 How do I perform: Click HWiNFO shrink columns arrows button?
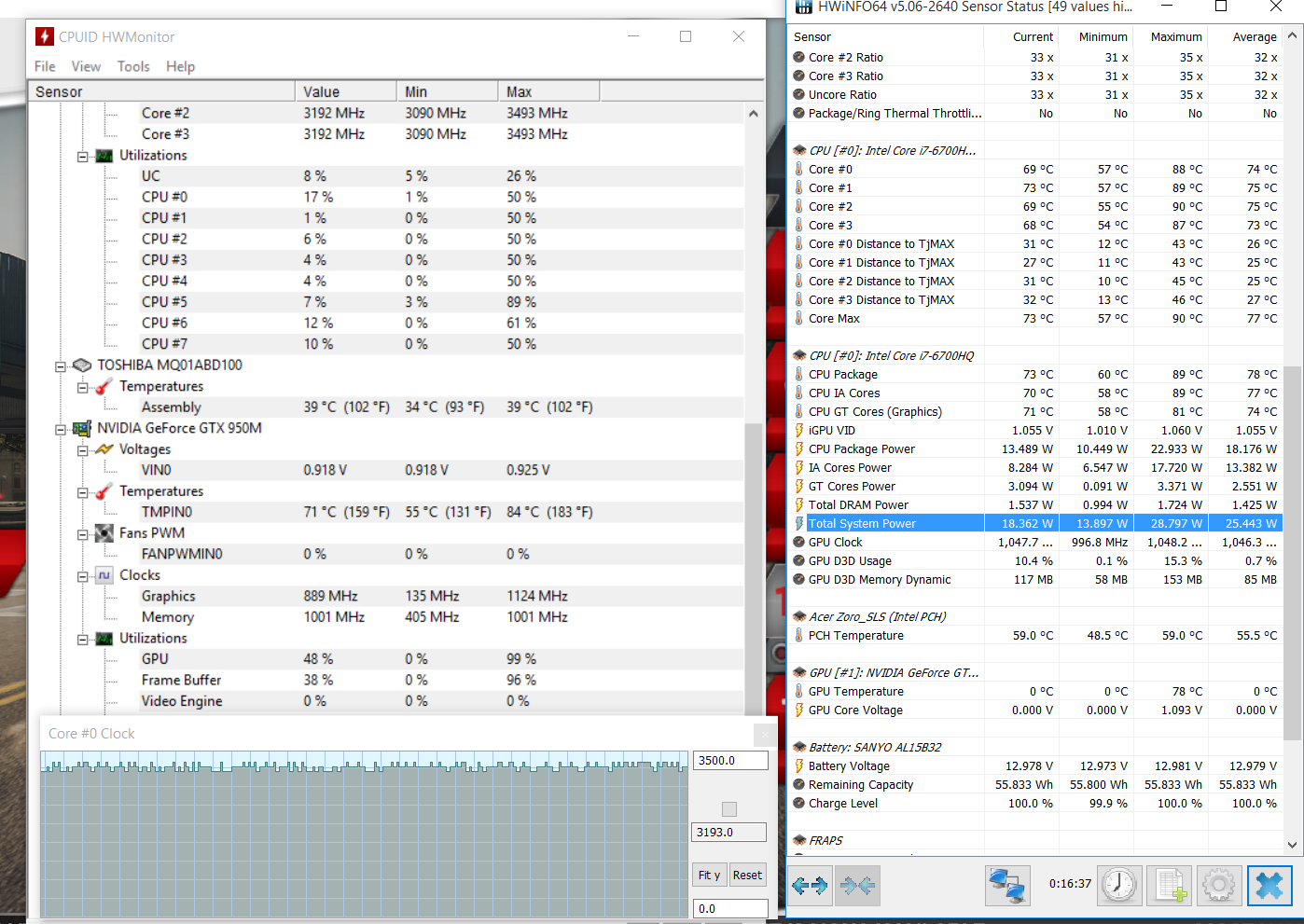click(x=857, y=885)
